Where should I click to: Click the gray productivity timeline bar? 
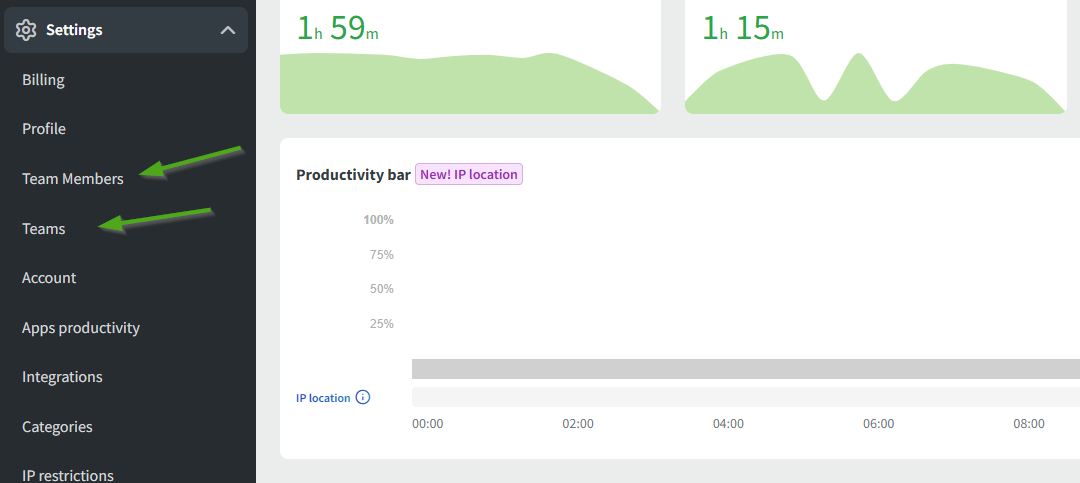[745, 369]
